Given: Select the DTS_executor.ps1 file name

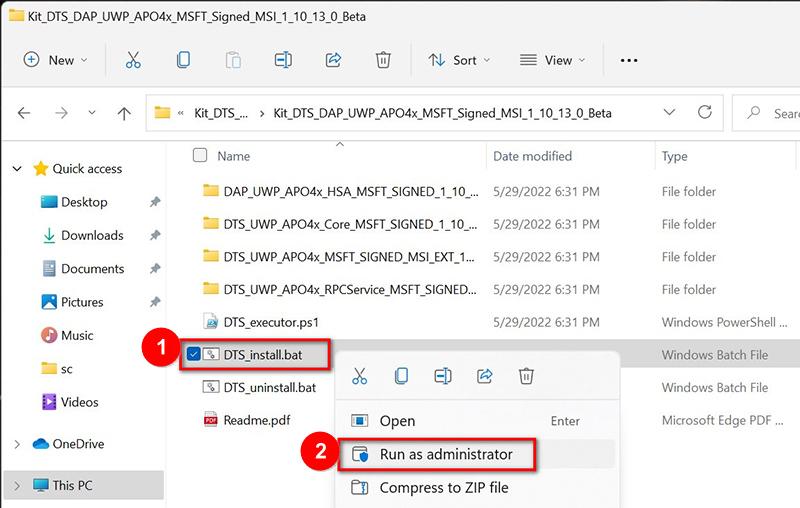Looking at the screenshot, I should click(x=271, y=322).
